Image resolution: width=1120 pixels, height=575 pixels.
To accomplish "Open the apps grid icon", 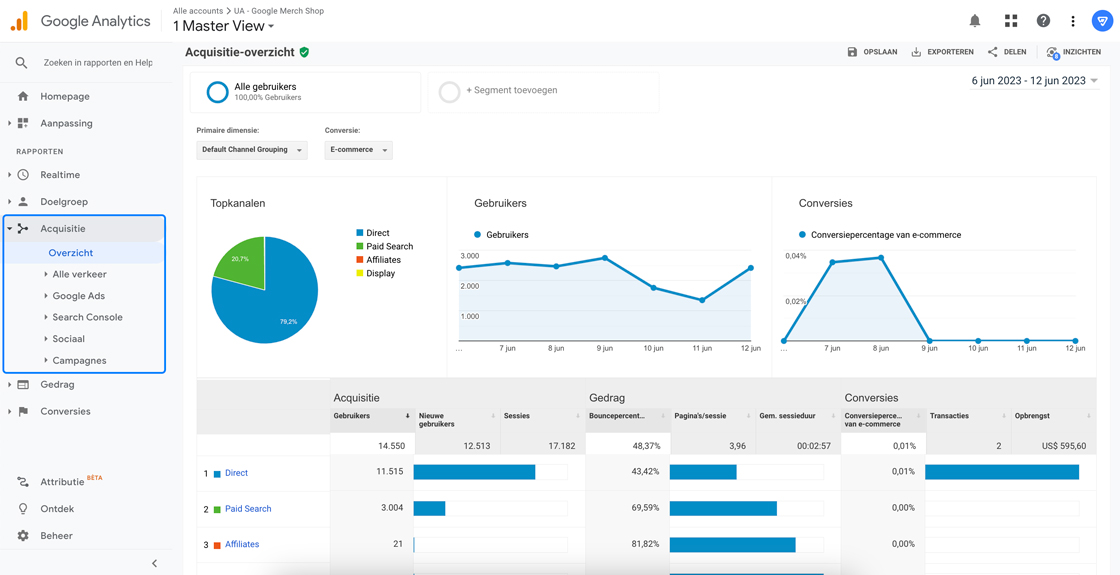I will pos(1010,21).
